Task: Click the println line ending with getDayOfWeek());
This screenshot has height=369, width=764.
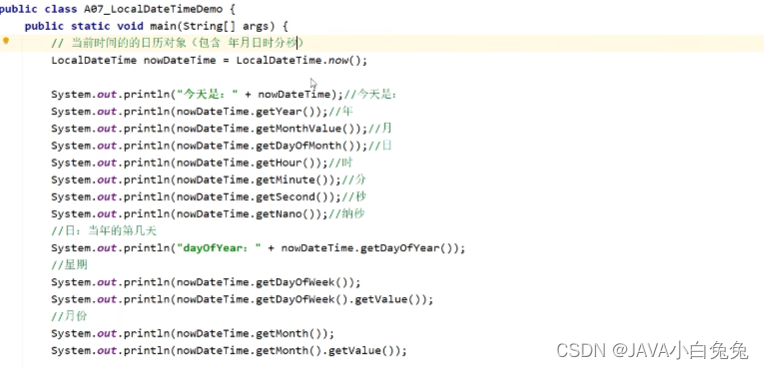Action: pyautogui.click(x=206, y=282)
